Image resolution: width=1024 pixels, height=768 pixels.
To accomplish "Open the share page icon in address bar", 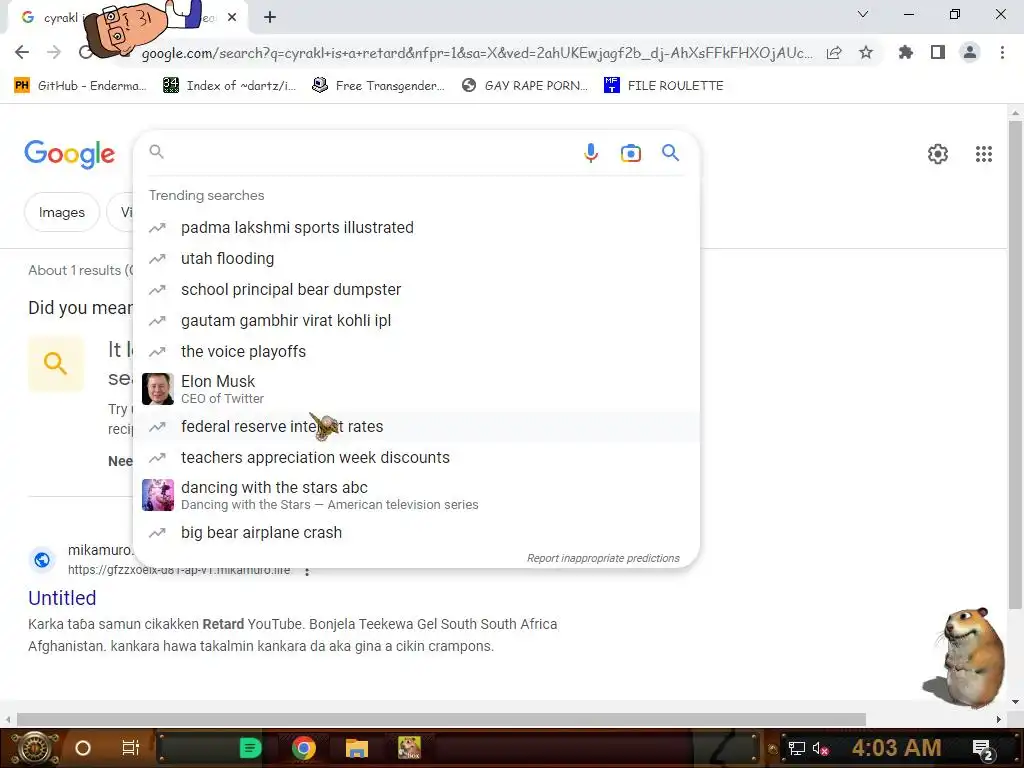I will [x=834, y=53].
